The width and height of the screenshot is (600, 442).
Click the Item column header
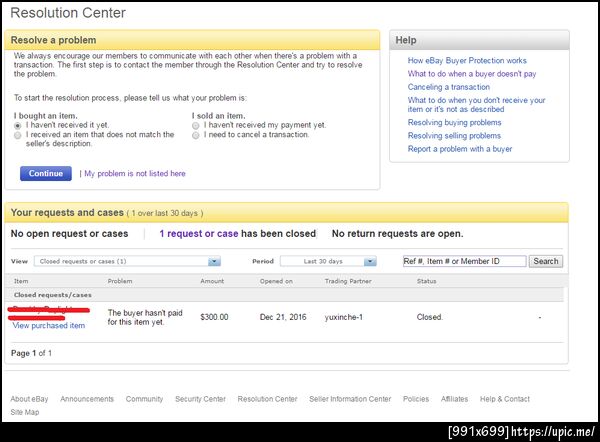(21, 281)
